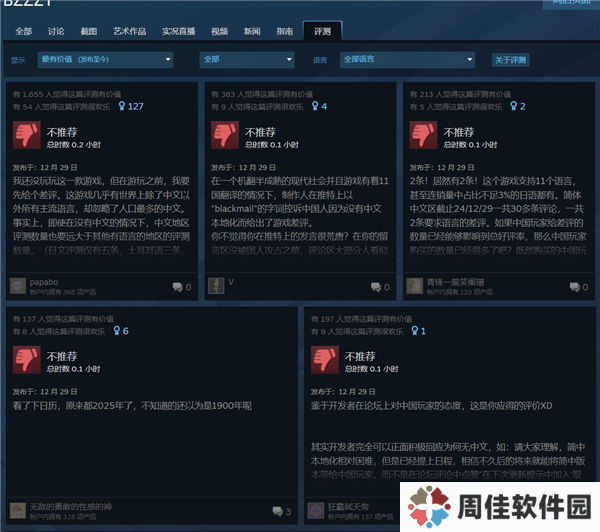Click 有 137 人觉得这篇评测有价值 text
The width and height of the screenshot is (600, 532).
point(63,319)
